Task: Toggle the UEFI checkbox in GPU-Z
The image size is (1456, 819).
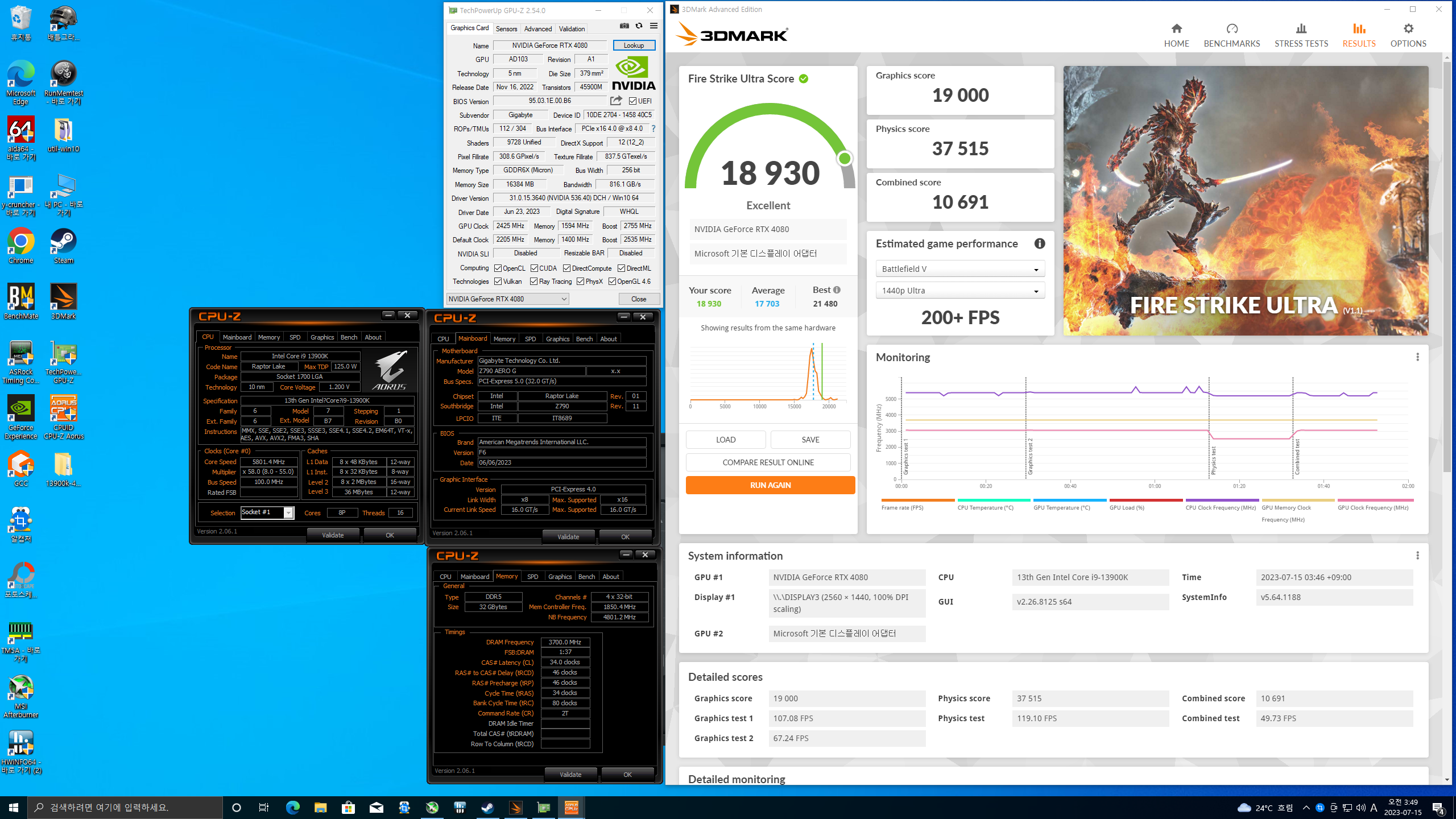Action: tap(632, 101)
